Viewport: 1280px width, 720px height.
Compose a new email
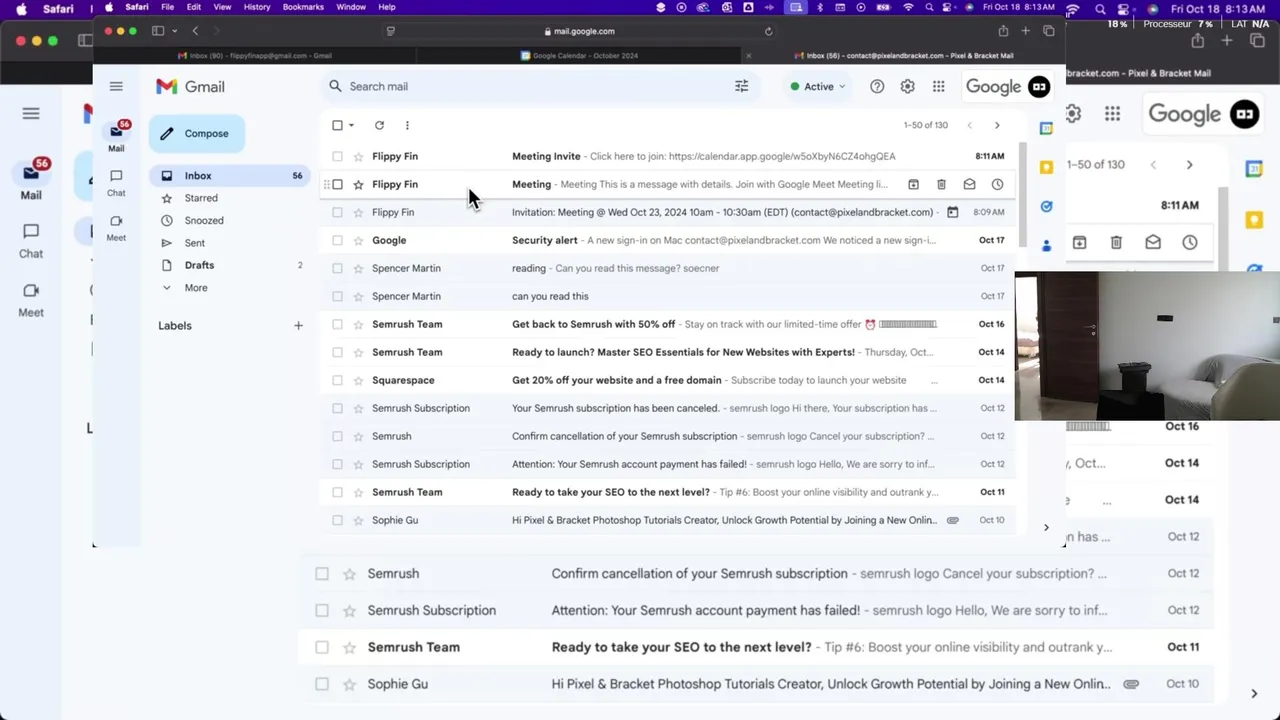tap(197, 133)
